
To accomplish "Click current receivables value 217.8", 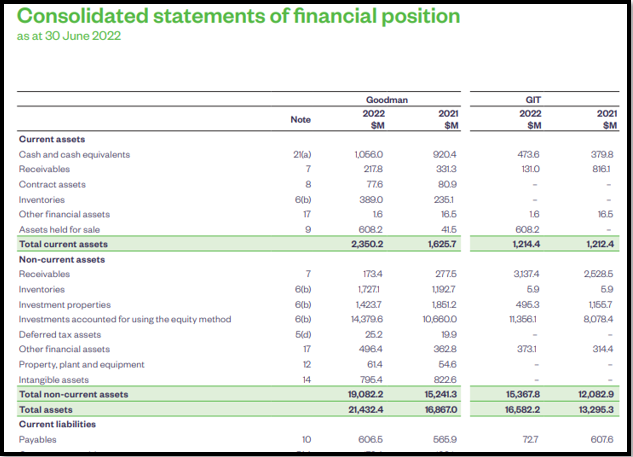I will point(373,169).
